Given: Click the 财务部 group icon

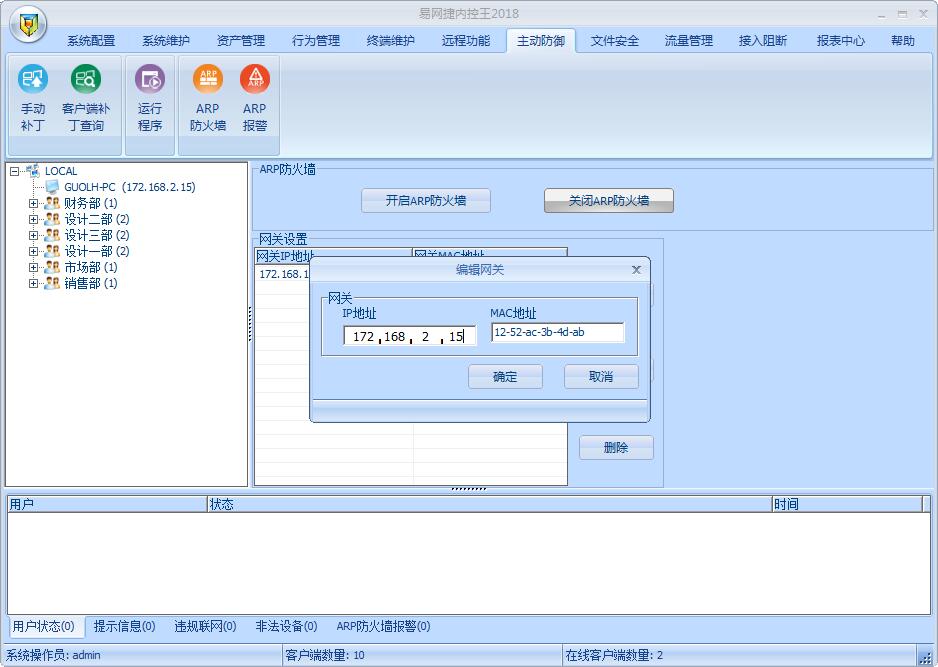Looking at the screenshot, I should [x=52, y=203].
